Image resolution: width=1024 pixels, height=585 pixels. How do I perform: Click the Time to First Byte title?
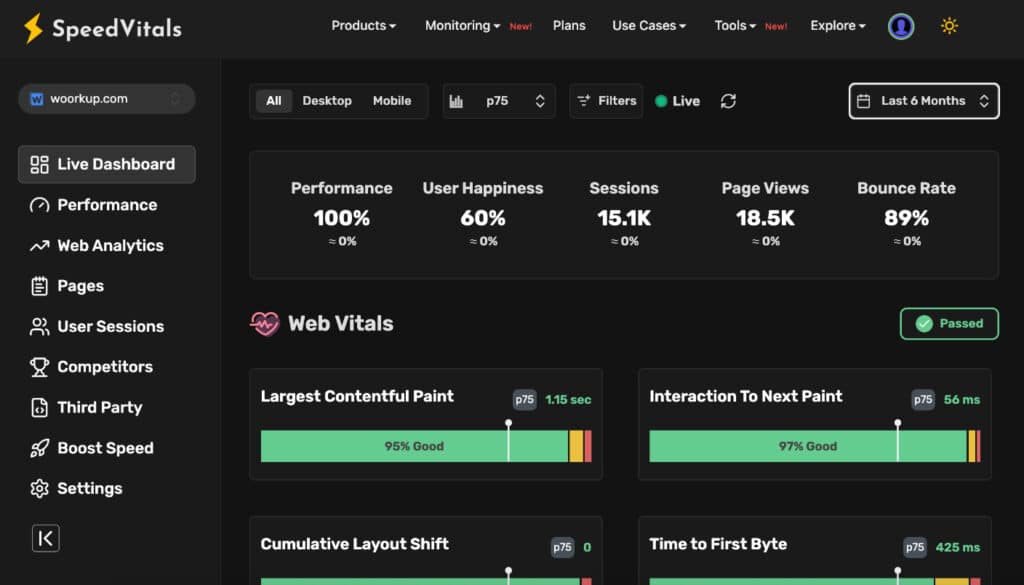tap(718, 544)
